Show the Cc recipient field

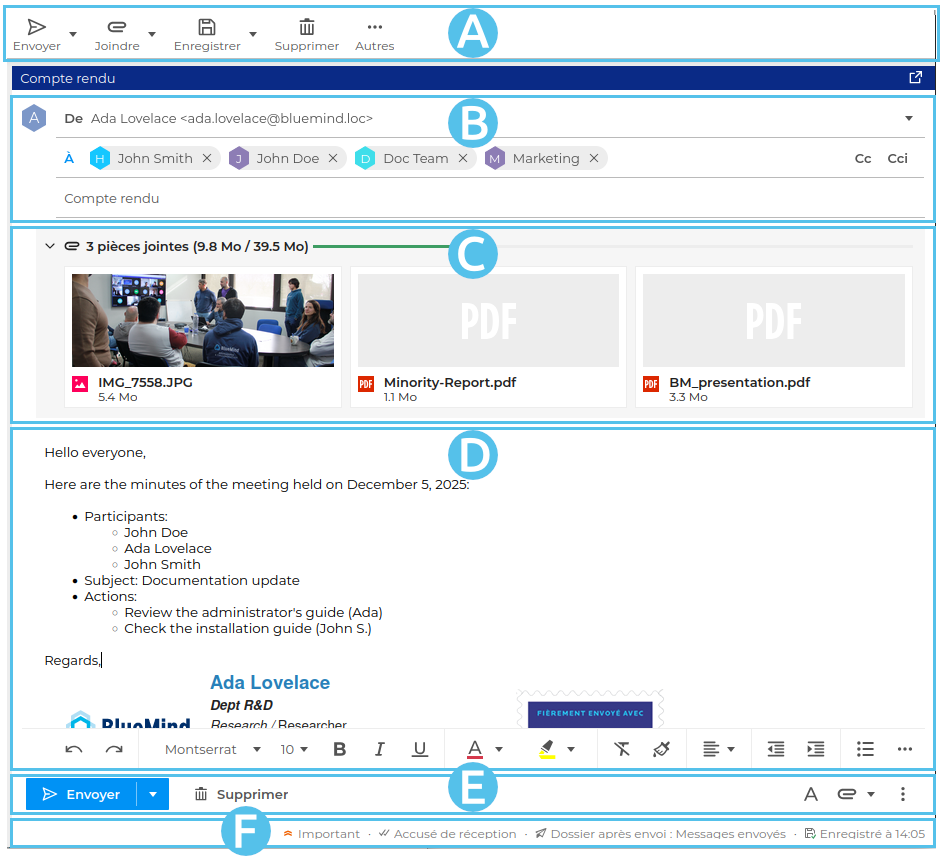coord(863,159)
